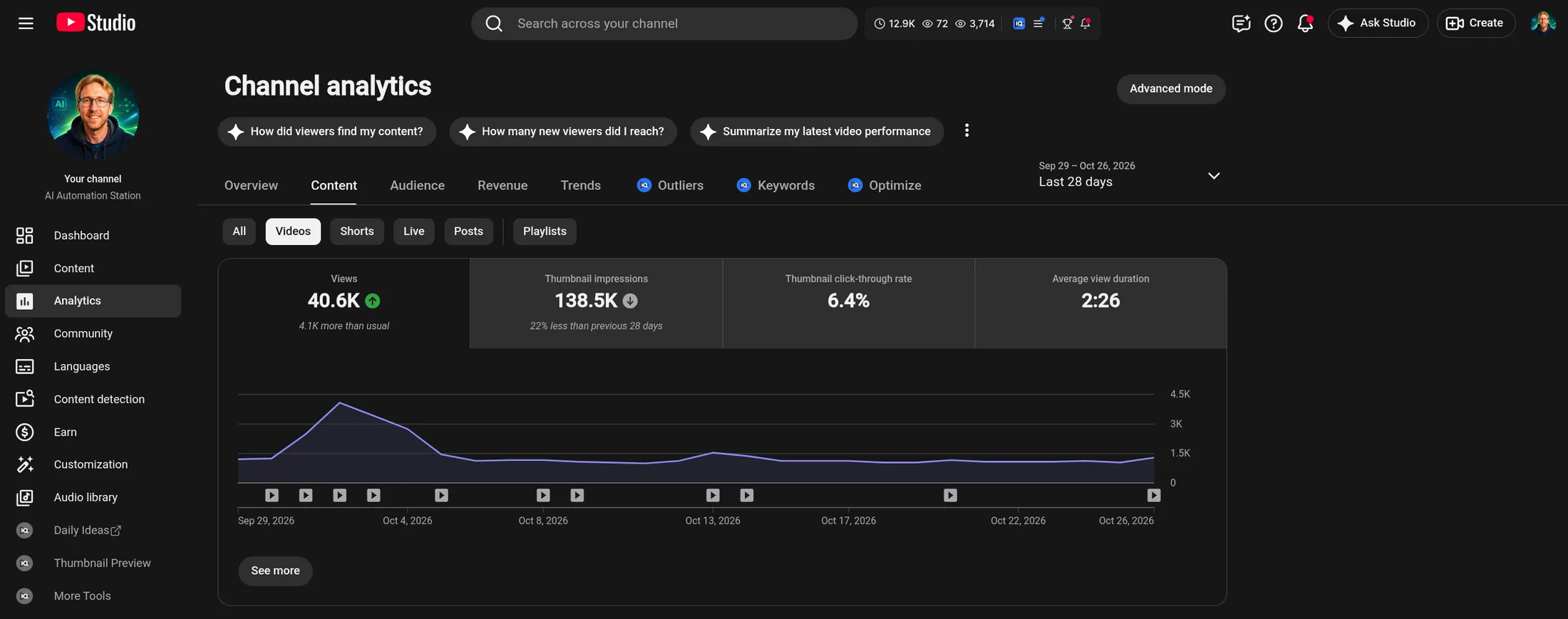Open the Studio notifications bell
Image resolution: width=1568 pixels, height=619 pixels.
coord(1305,24)
